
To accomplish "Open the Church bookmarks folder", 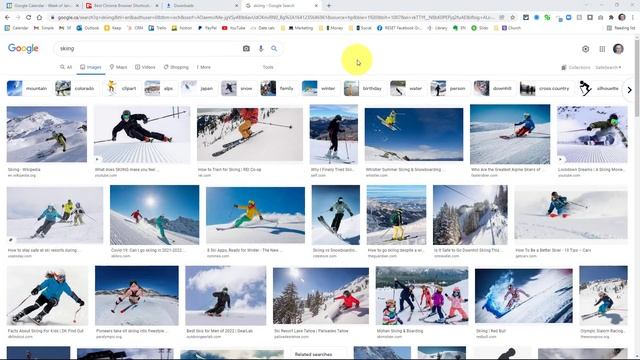I will coord(507,28).
